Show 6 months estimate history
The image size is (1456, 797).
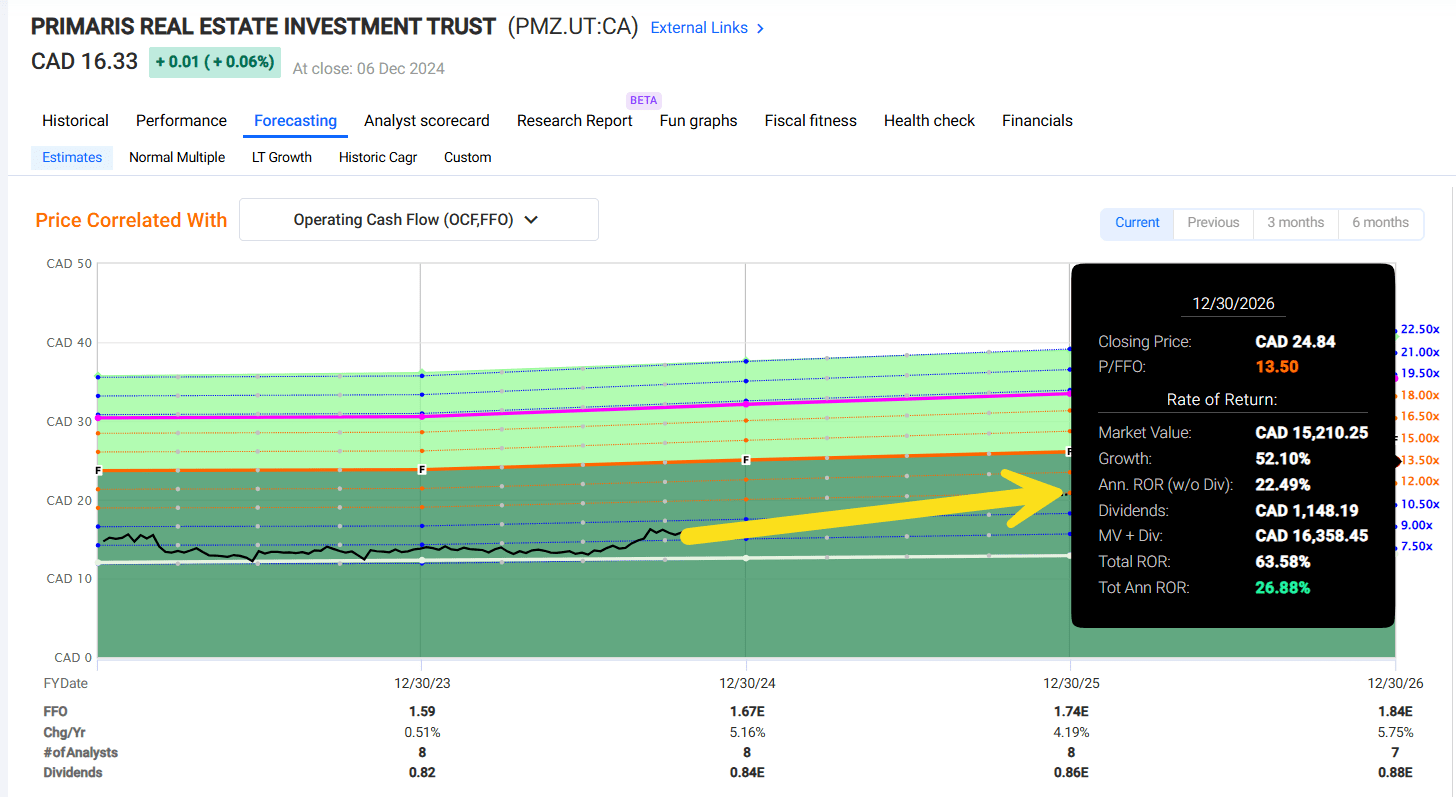click(1380, 224)
